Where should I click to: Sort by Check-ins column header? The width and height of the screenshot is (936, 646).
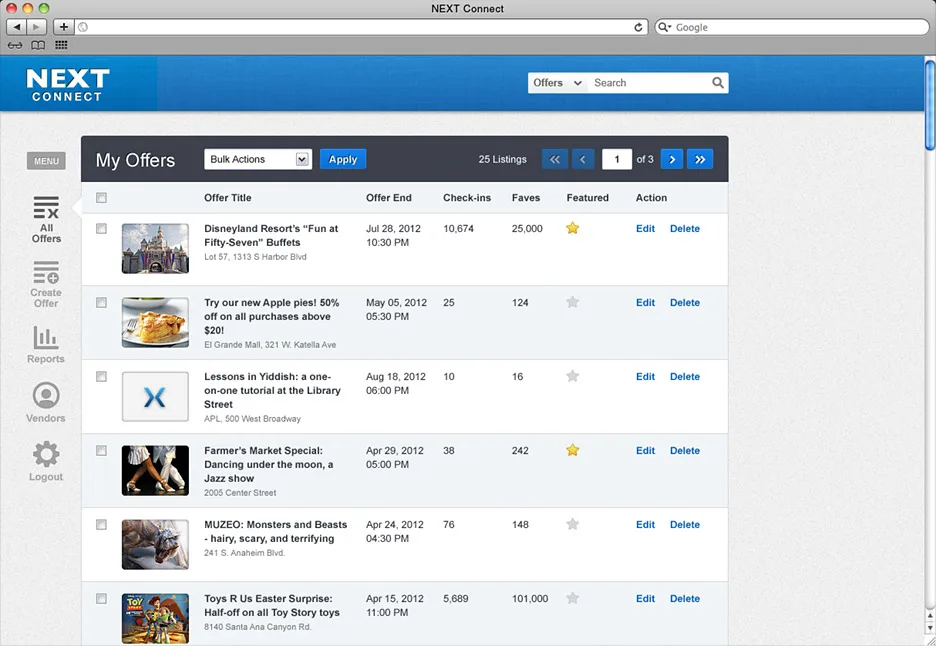467,198
